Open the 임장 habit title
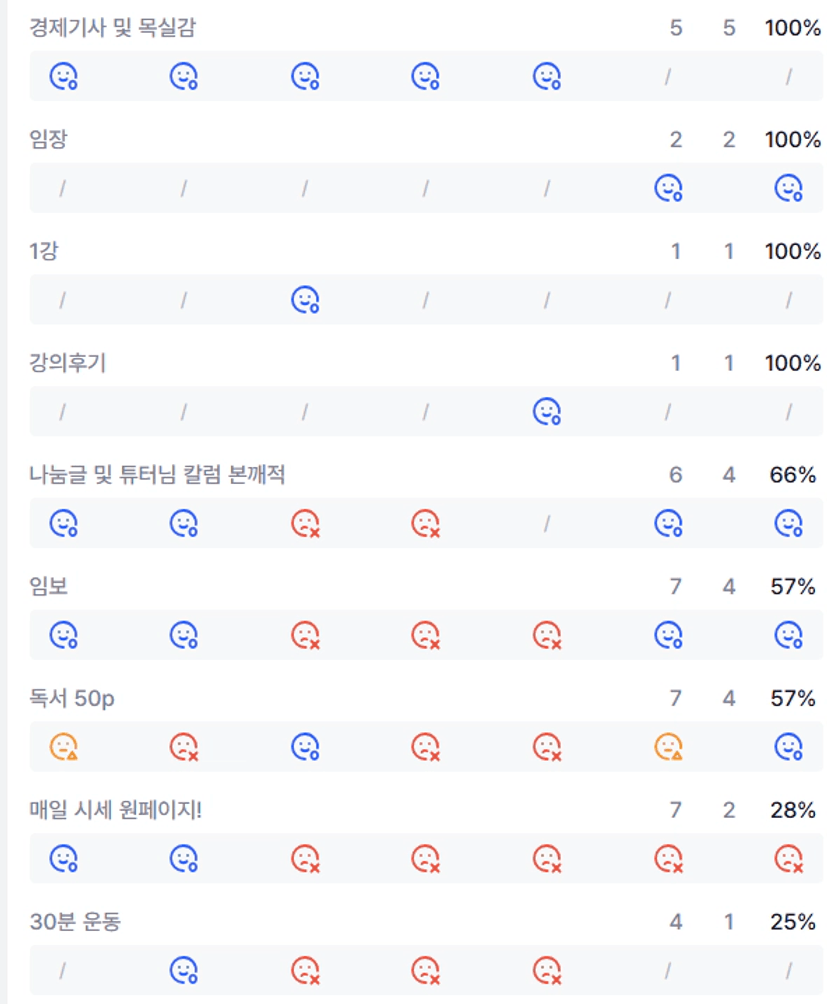Viewport: 827px width, 1004px height. 48,140
